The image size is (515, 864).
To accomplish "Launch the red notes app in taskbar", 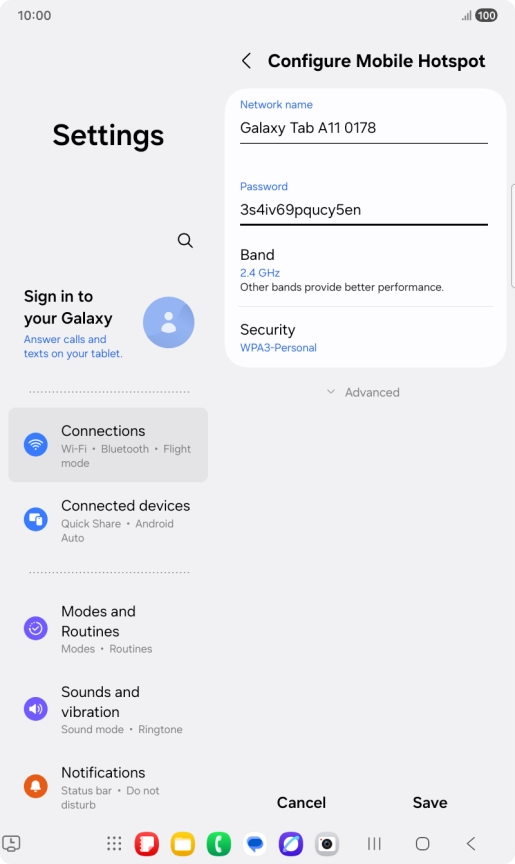I will pyautogui.click(x=147, y=844).
